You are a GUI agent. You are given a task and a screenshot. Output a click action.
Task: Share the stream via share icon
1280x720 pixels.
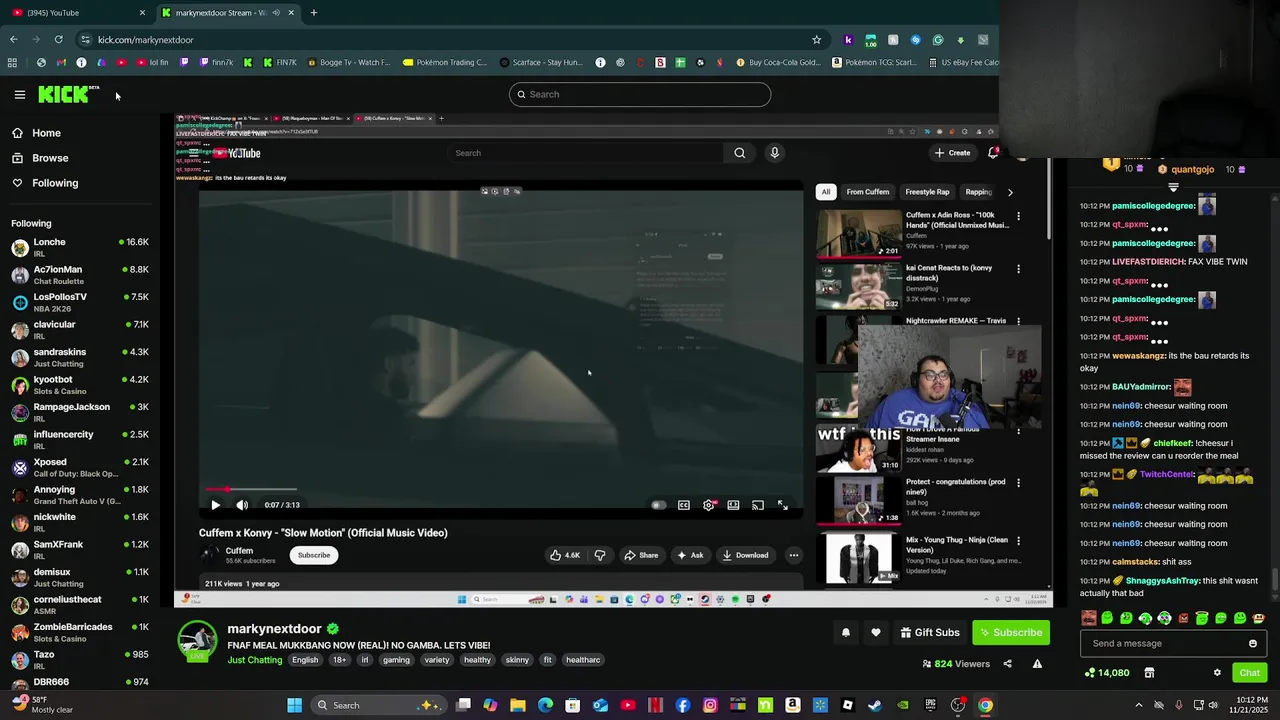(1007, 664)
